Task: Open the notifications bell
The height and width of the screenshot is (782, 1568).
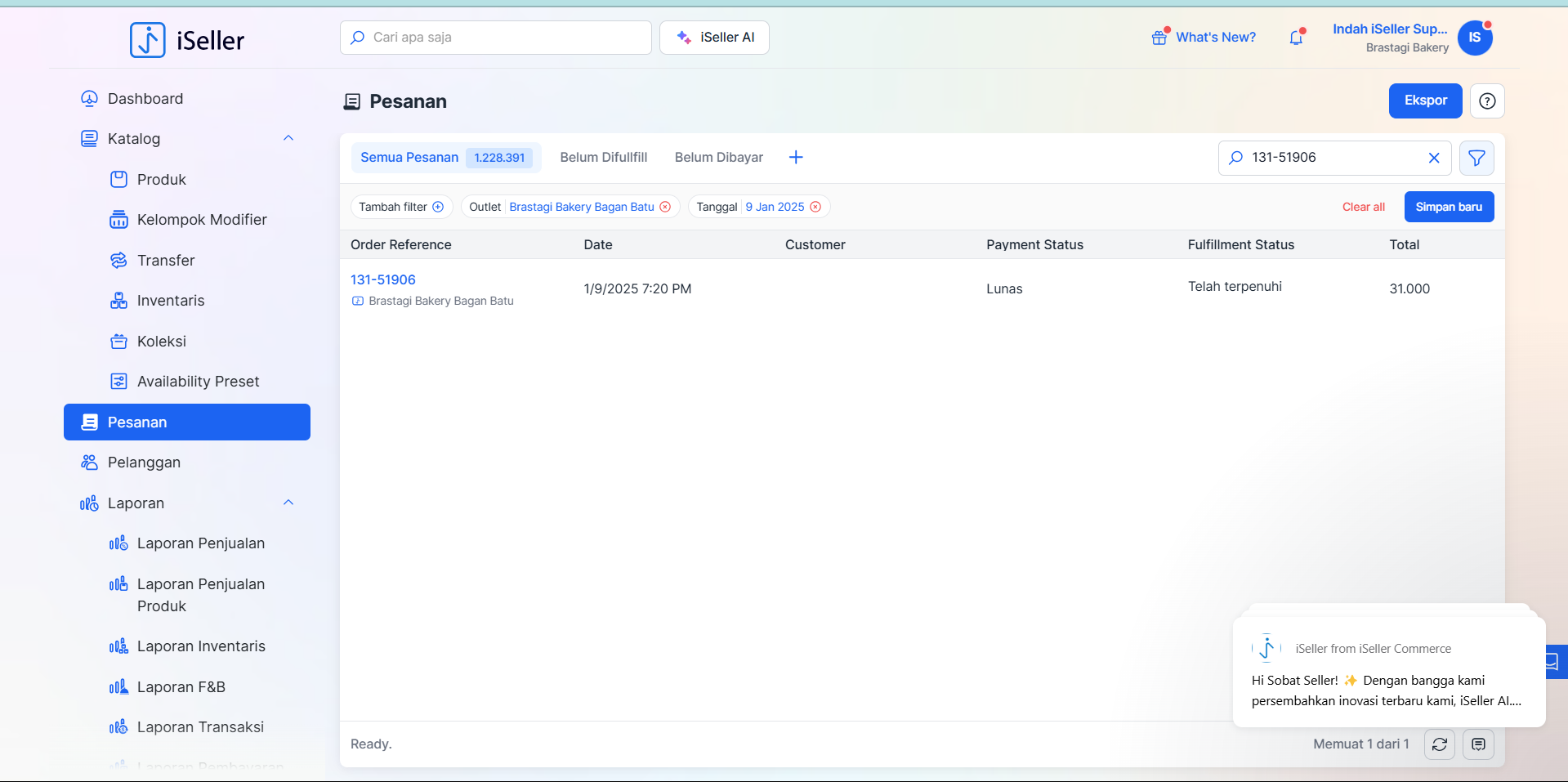Action: (x=1296, y=38)
